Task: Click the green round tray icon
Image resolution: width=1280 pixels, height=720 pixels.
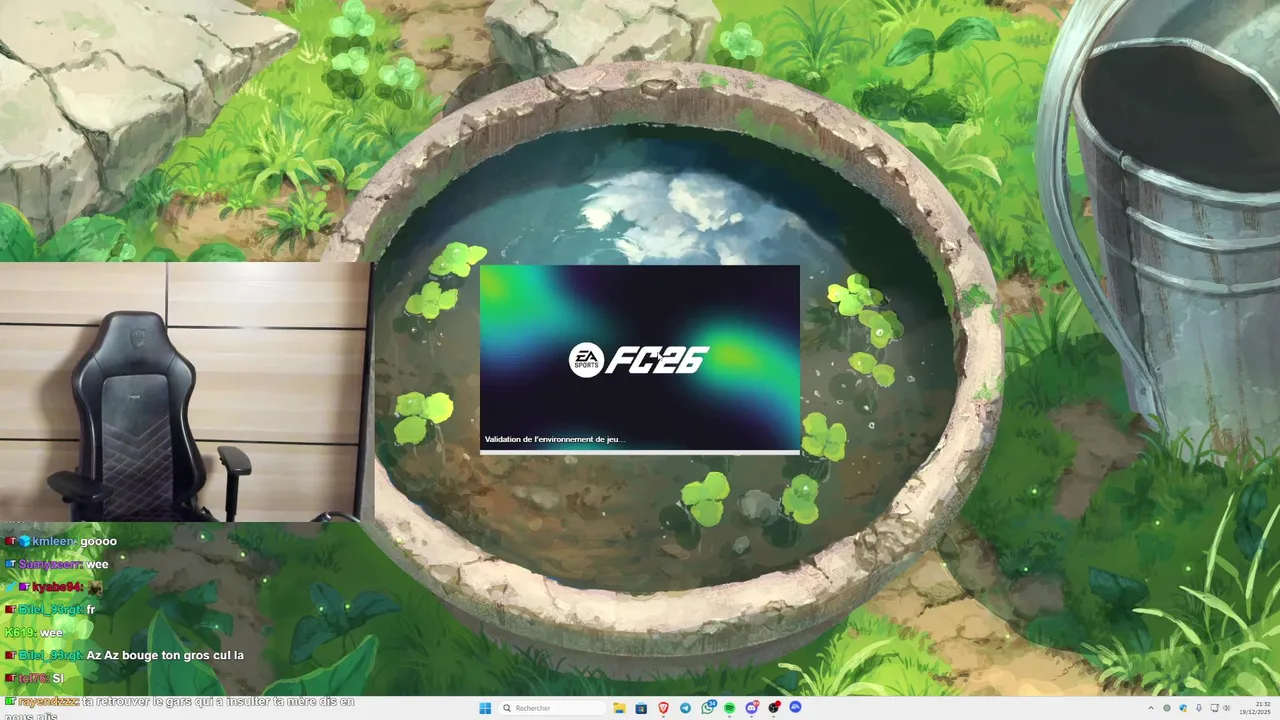Action: coord(1167,708)
